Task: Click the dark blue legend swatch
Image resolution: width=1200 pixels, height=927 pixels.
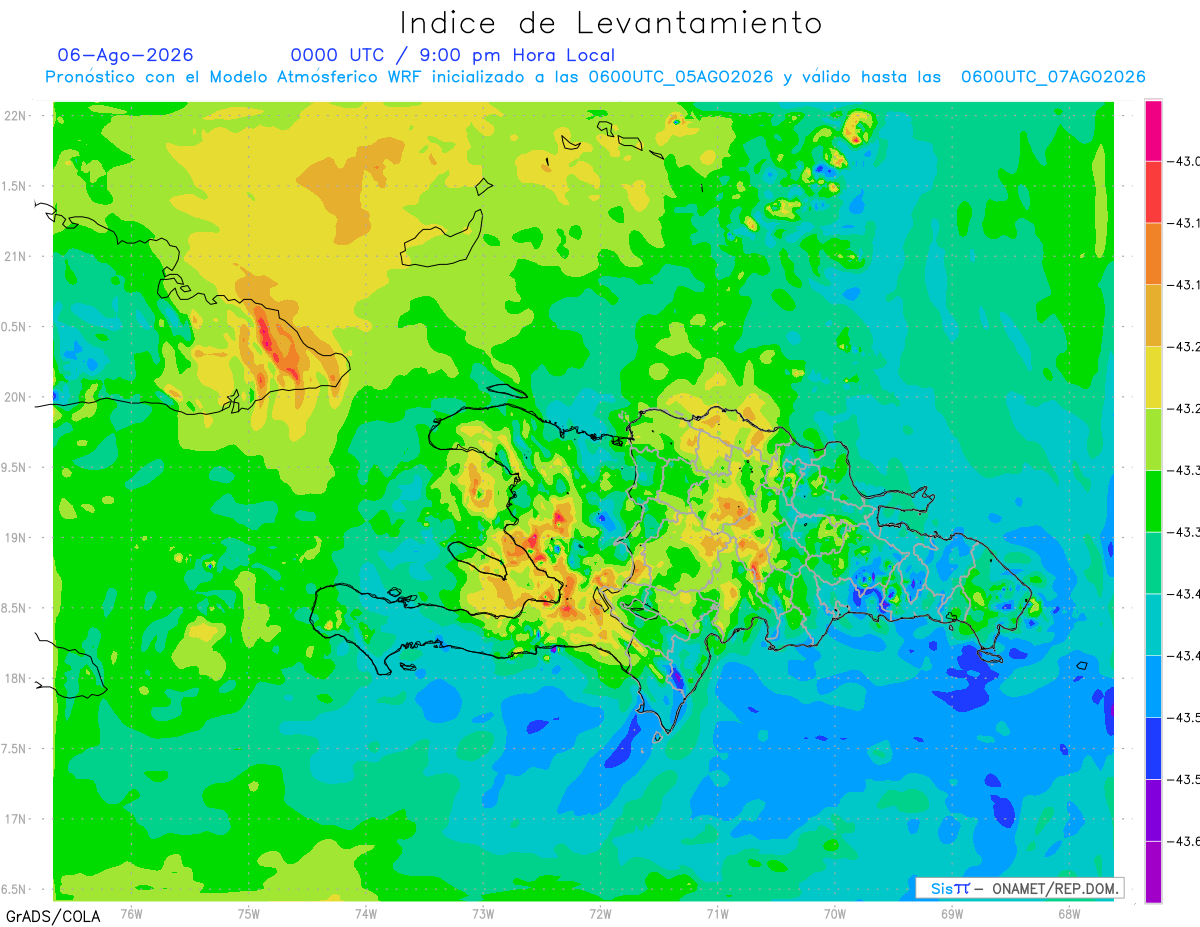Action: click(x=1153, y=748)
